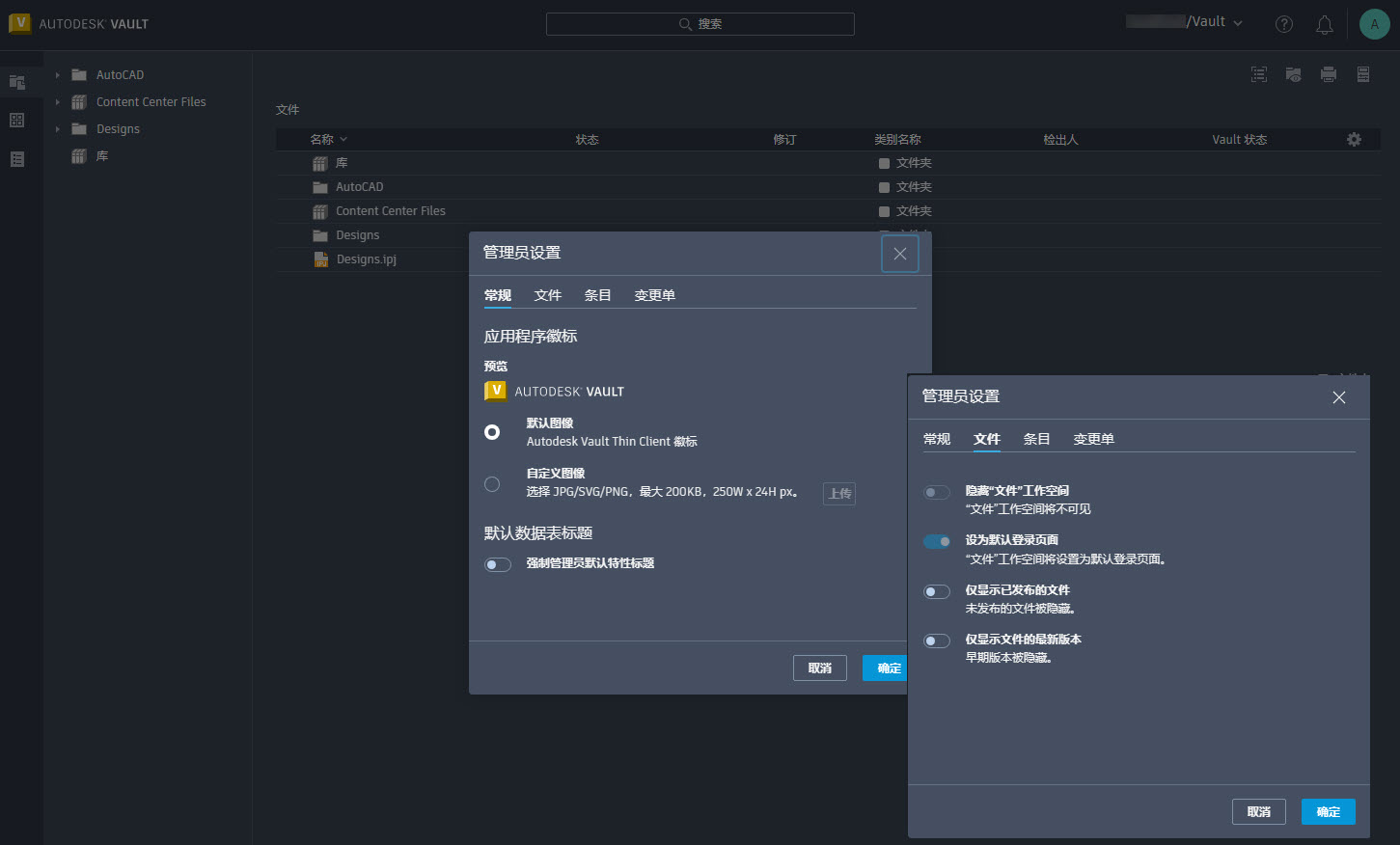The width and height of the screenshot is (1400, 845).
Task: Select 文件 tab in the front file-settings dialog
Action: [987, 439]
